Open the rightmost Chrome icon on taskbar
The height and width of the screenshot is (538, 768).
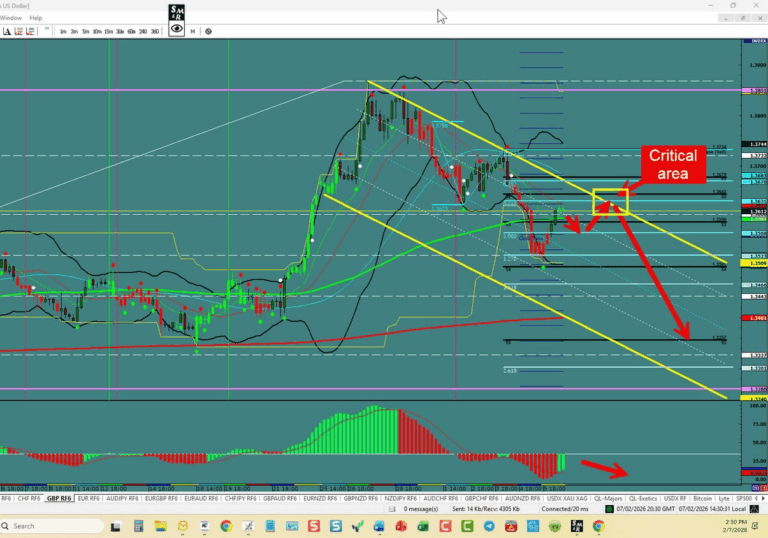coord(599,526)
